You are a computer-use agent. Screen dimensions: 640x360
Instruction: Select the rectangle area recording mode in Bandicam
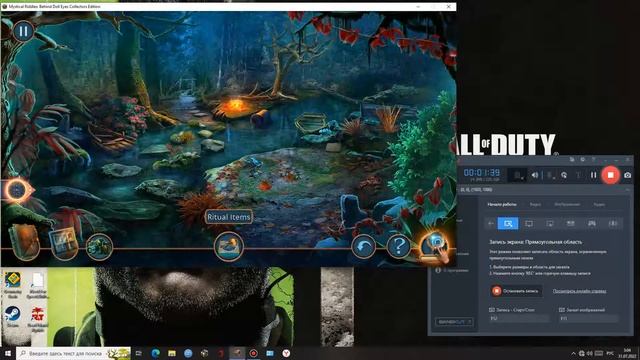coord(508,223)
